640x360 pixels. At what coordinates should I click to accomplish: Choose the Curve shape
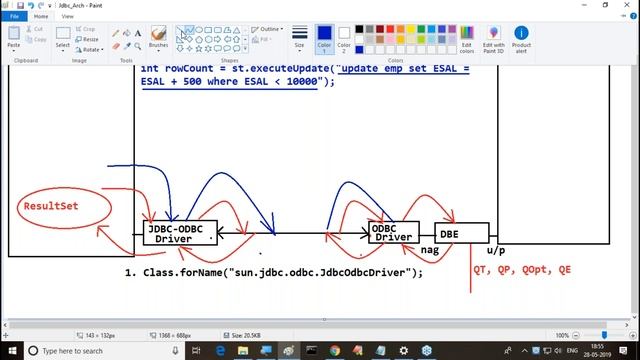(189, 30)
